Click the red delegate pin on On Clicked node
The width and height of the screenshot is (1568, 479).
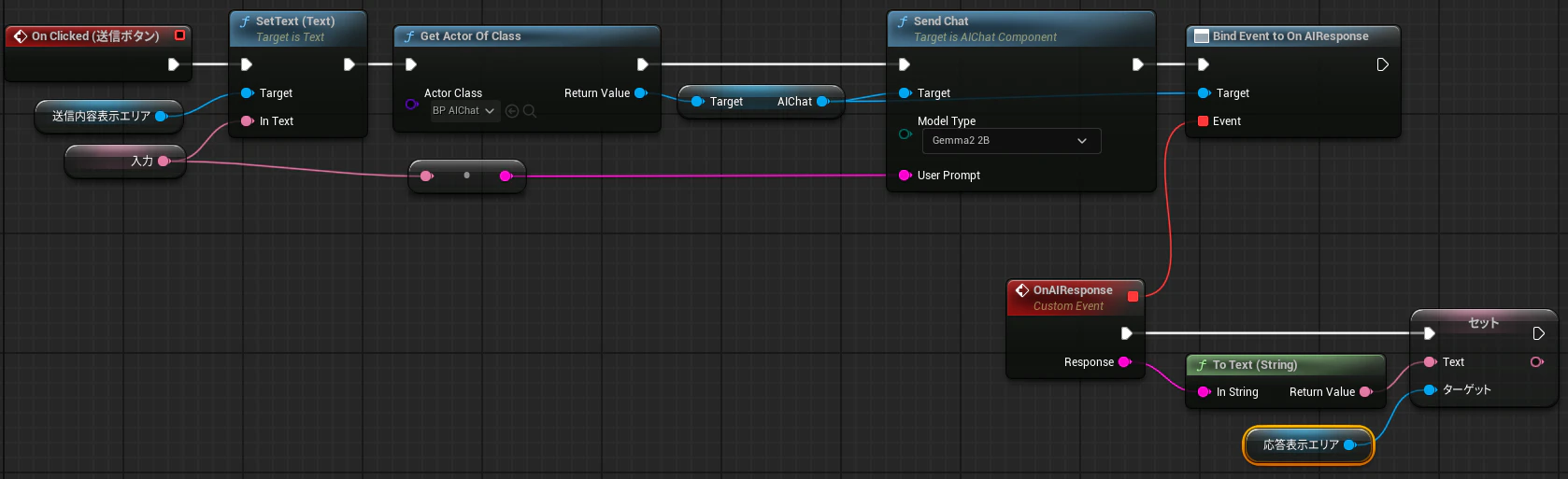(x=179, y=35)
